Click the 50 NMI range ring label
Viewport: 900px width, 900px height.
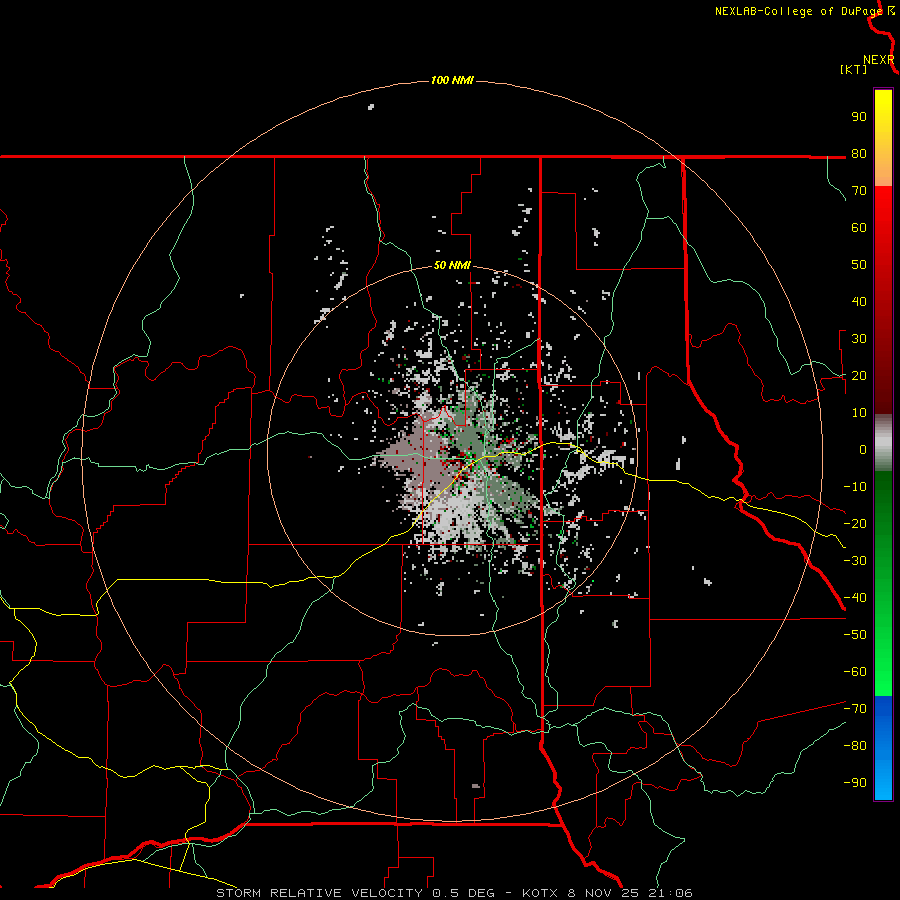pos(452,265)
